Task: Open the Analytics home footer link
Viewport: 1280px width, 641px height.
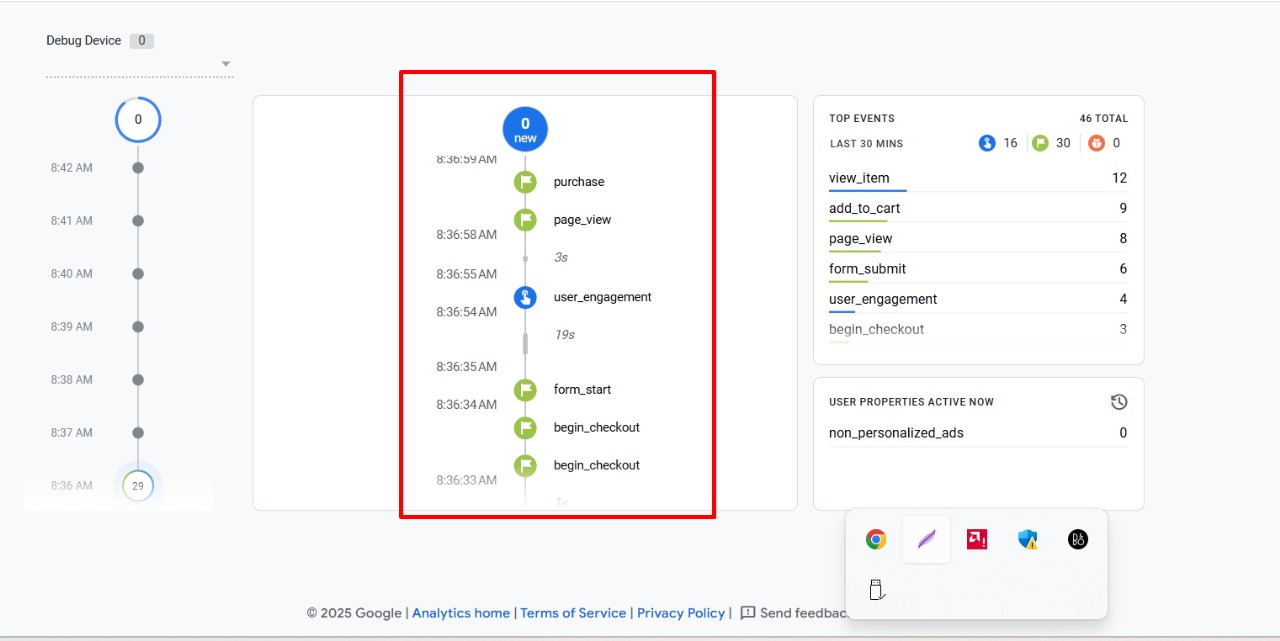Action: [x=461, y=613]
